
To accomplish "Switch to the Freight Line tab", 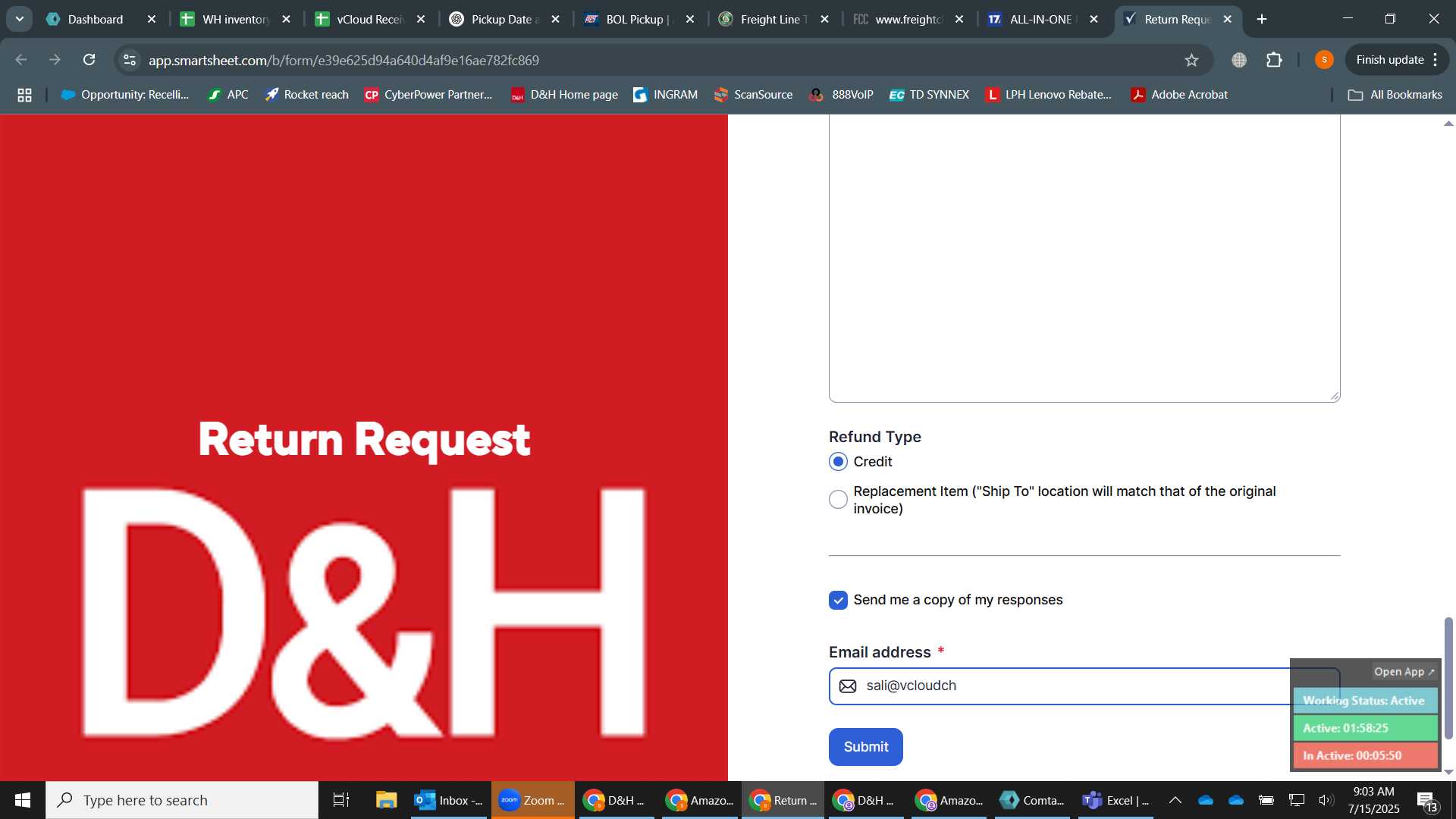I will [773, 19].
